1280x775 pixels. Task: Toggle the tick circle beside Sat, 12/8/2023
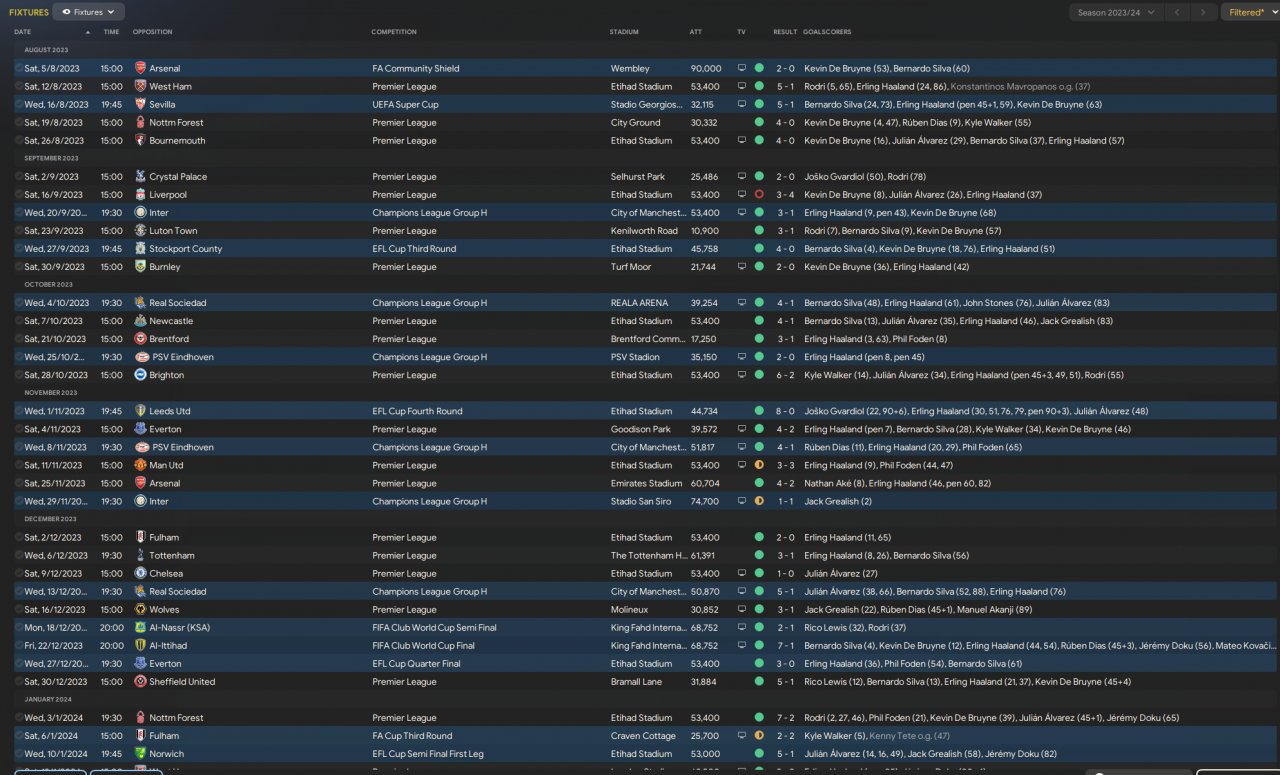point(18,87)
